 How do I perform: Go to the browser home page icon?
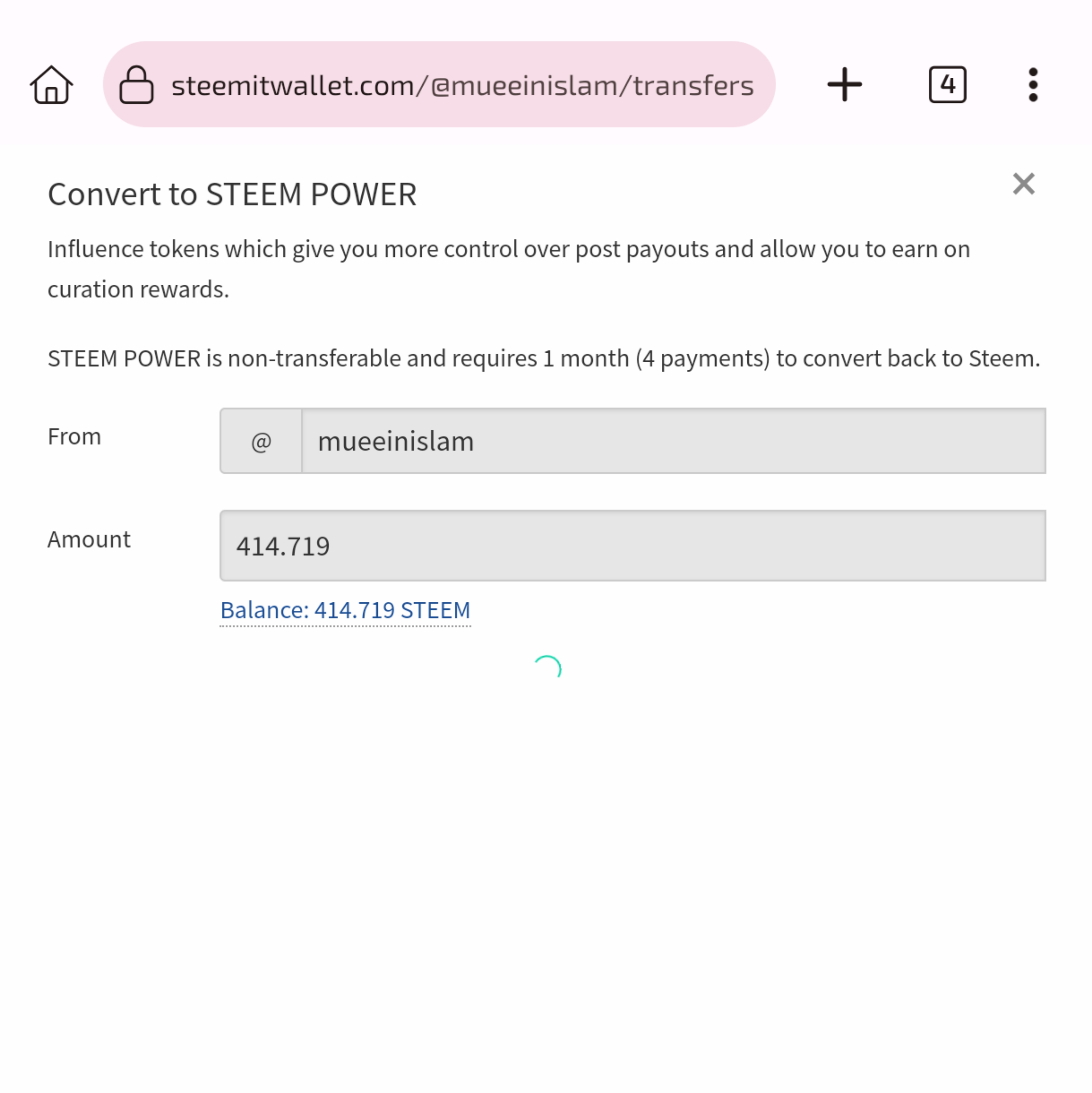coord(52,85)
